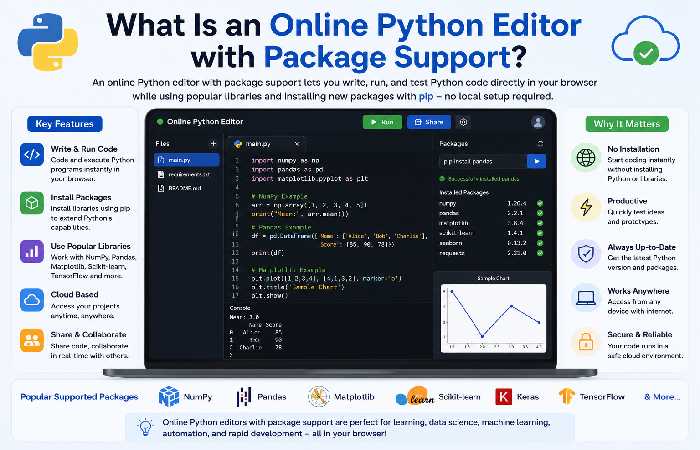The height and width of the screenshot is (450, 700).
Task: Click the Online Python Editor title text
Action: tap(205, 121)
